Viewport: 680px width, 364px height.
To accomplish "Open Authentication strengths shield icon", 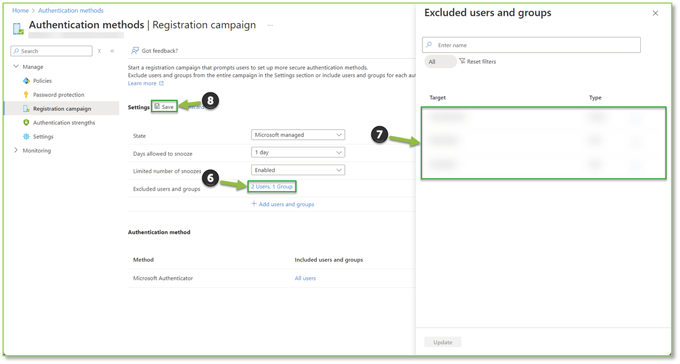I will pyautogui.click(x=26, y=123).
